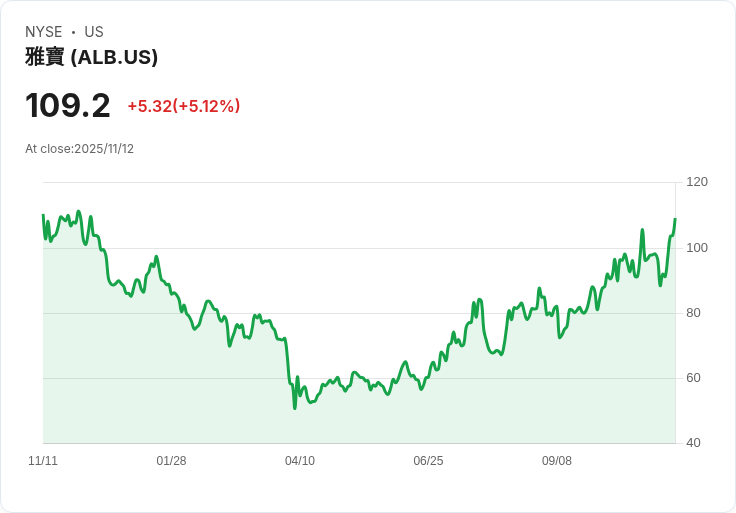The image size is (736, 513).
Task: Click the 雅寶 (ALB.US) stock title
Action: [x=91, y=58]
